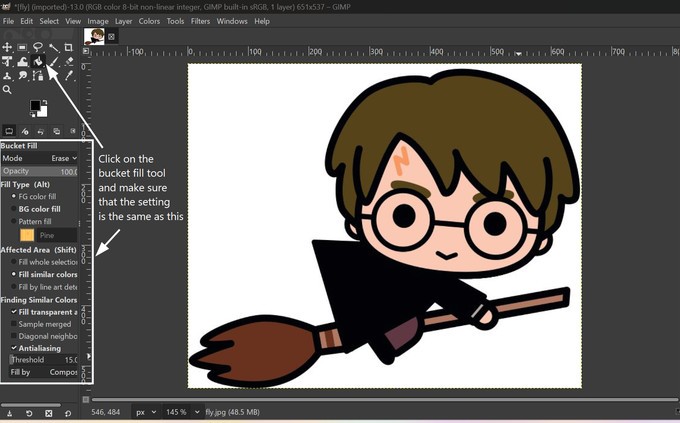
Task: Select the Fuzzy Select wand tool
Action: click(54, 47)
